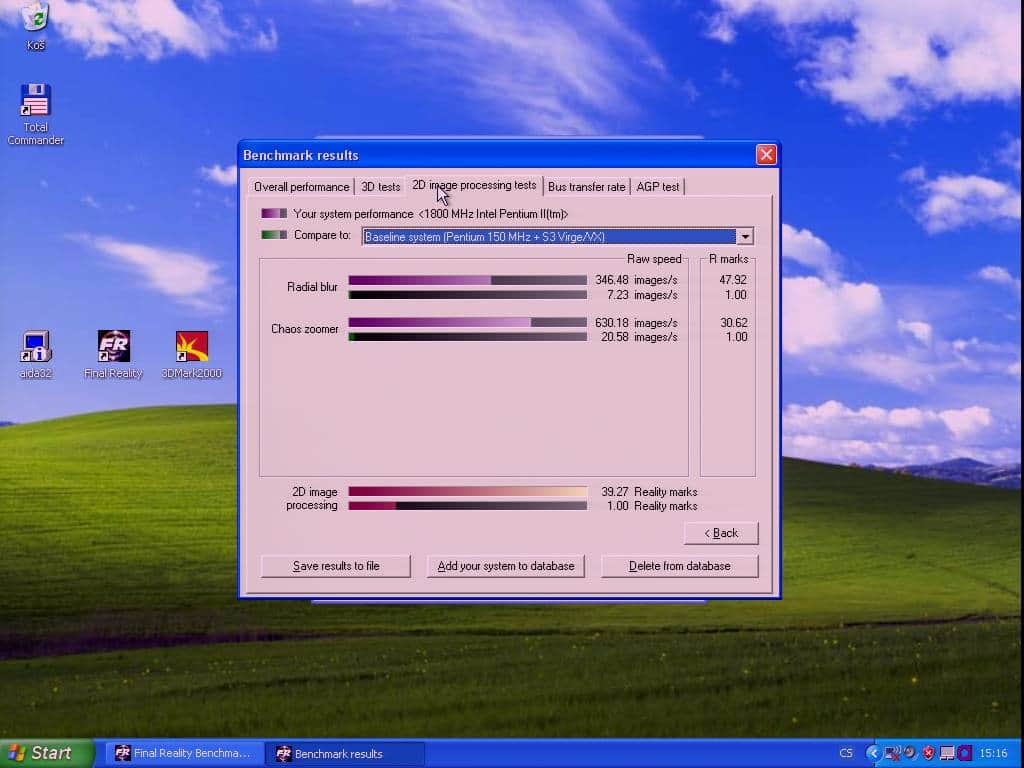This screenshot has height=768, width=1024.
Task: Open the Compare to dropdown arrow
Action: point(744,236)
